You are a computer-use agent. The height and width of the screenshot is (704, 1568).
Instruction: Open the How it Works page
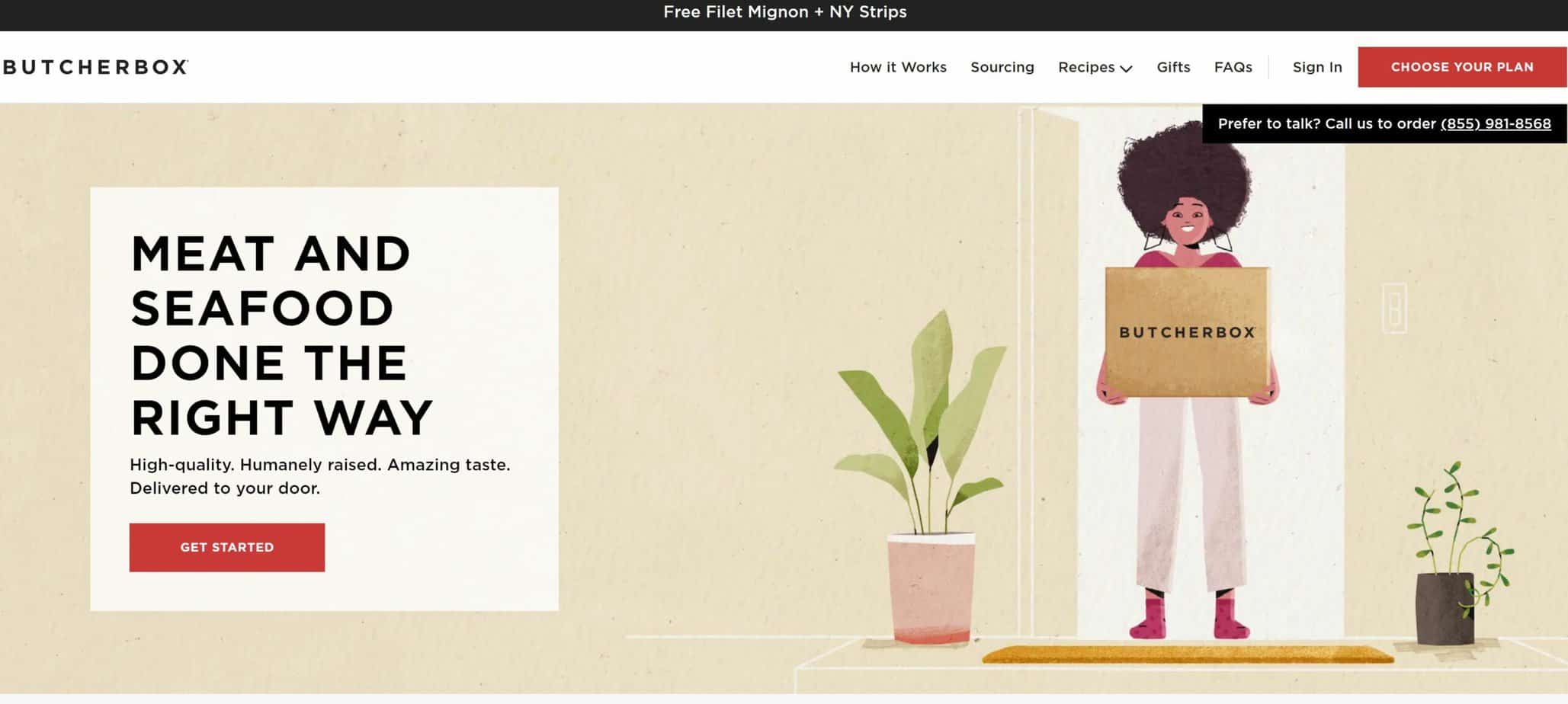[x=898, y=67]
